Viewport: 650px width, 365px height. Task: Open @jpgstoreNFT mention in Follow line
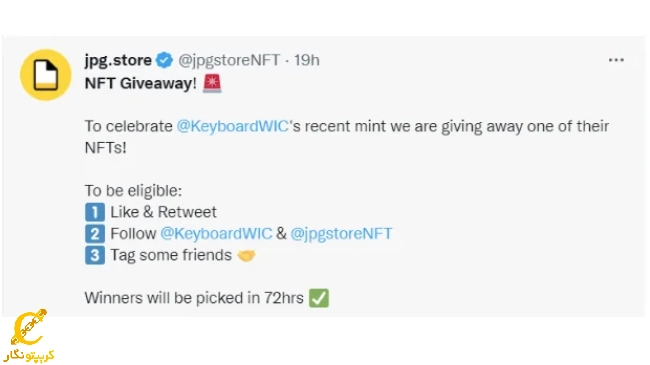point(341,234)
